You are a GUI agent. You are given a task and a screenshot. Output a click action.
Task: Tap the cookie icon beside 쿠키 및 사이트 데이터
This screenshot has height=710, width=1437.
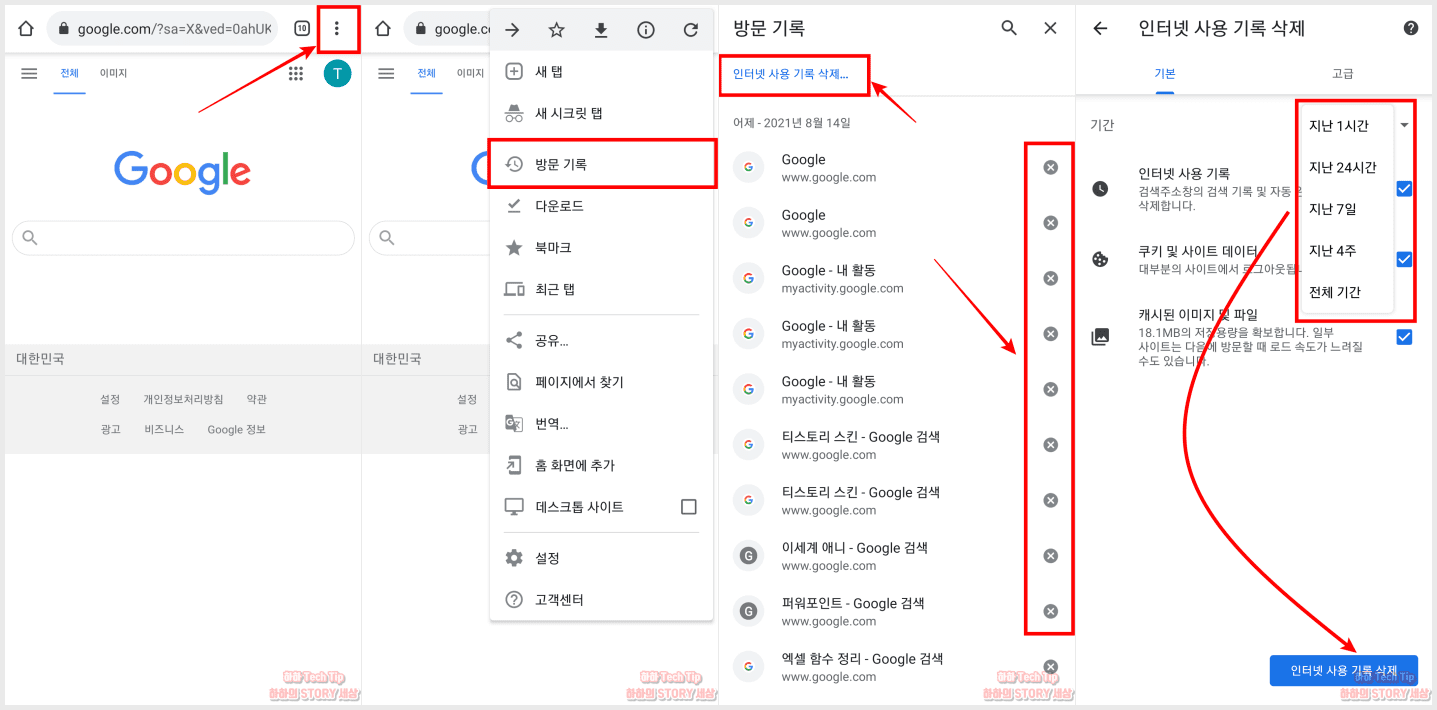tap(1100, 260)
